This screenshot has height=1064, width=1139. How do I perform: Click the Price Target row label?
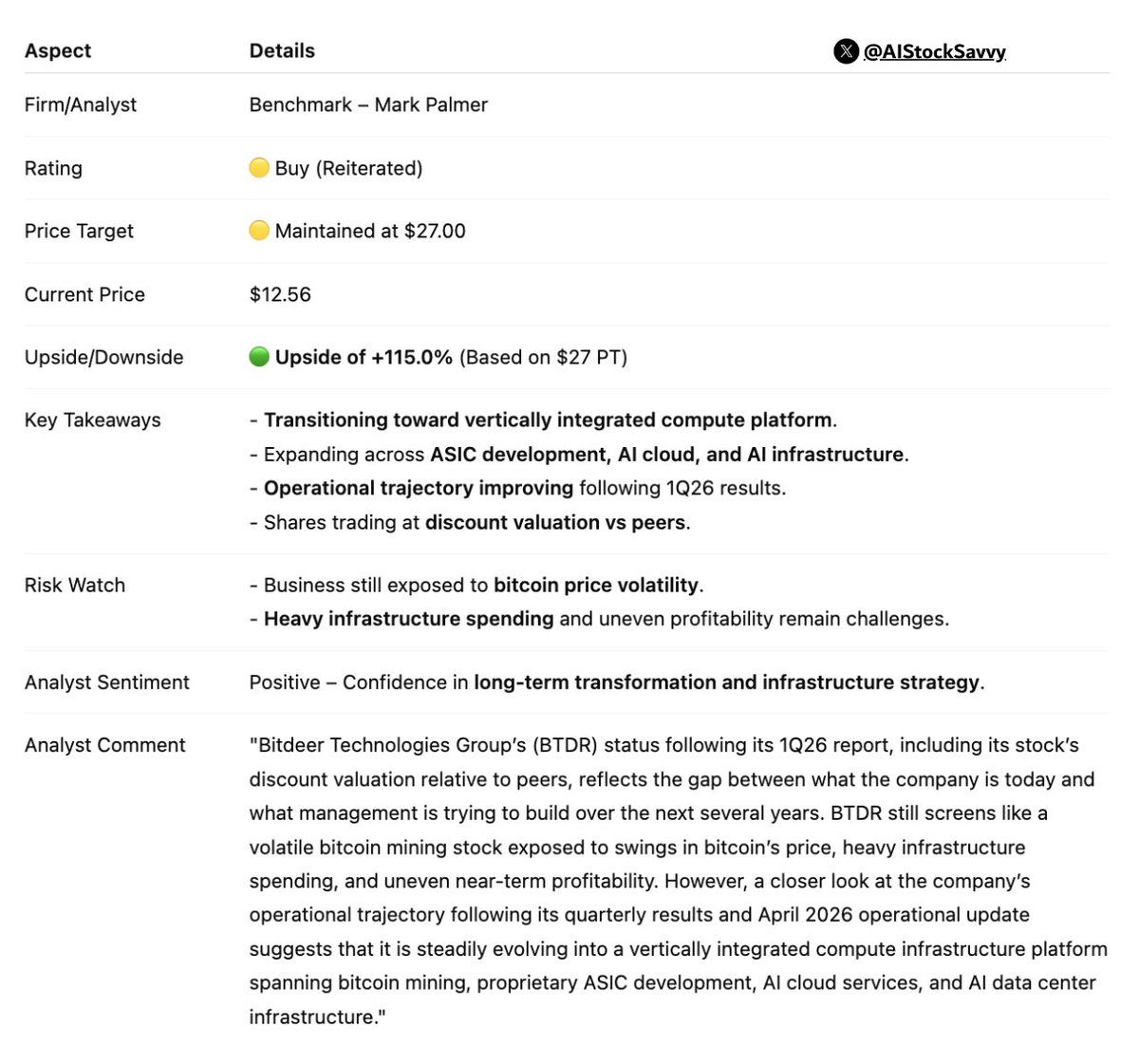coord(79,232)
